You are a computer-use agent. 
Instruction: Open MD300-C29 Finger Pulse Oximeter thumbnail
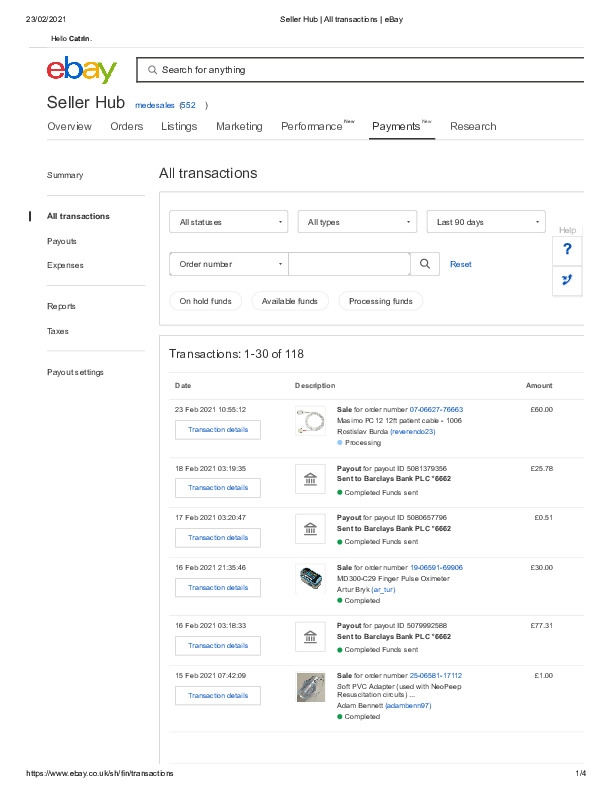click(x=310, y=579)
